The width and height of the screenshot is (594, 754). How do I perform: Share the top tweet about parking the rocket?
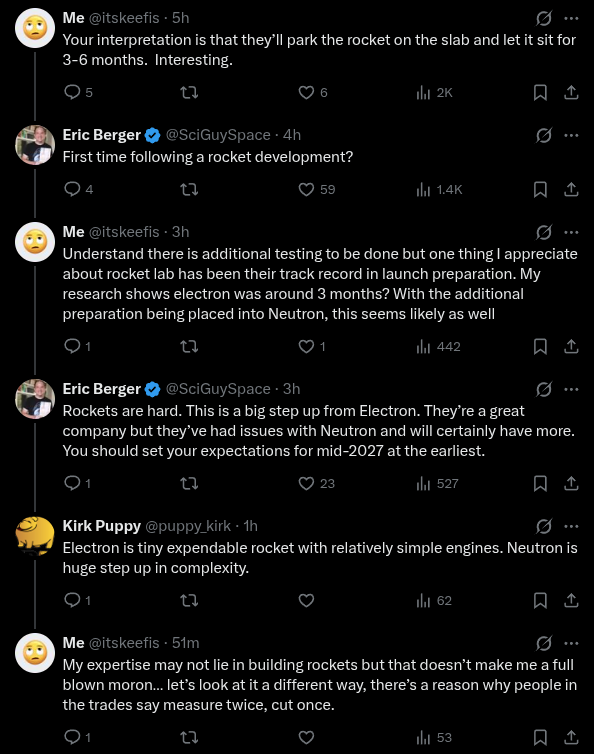tap(571, 92)
